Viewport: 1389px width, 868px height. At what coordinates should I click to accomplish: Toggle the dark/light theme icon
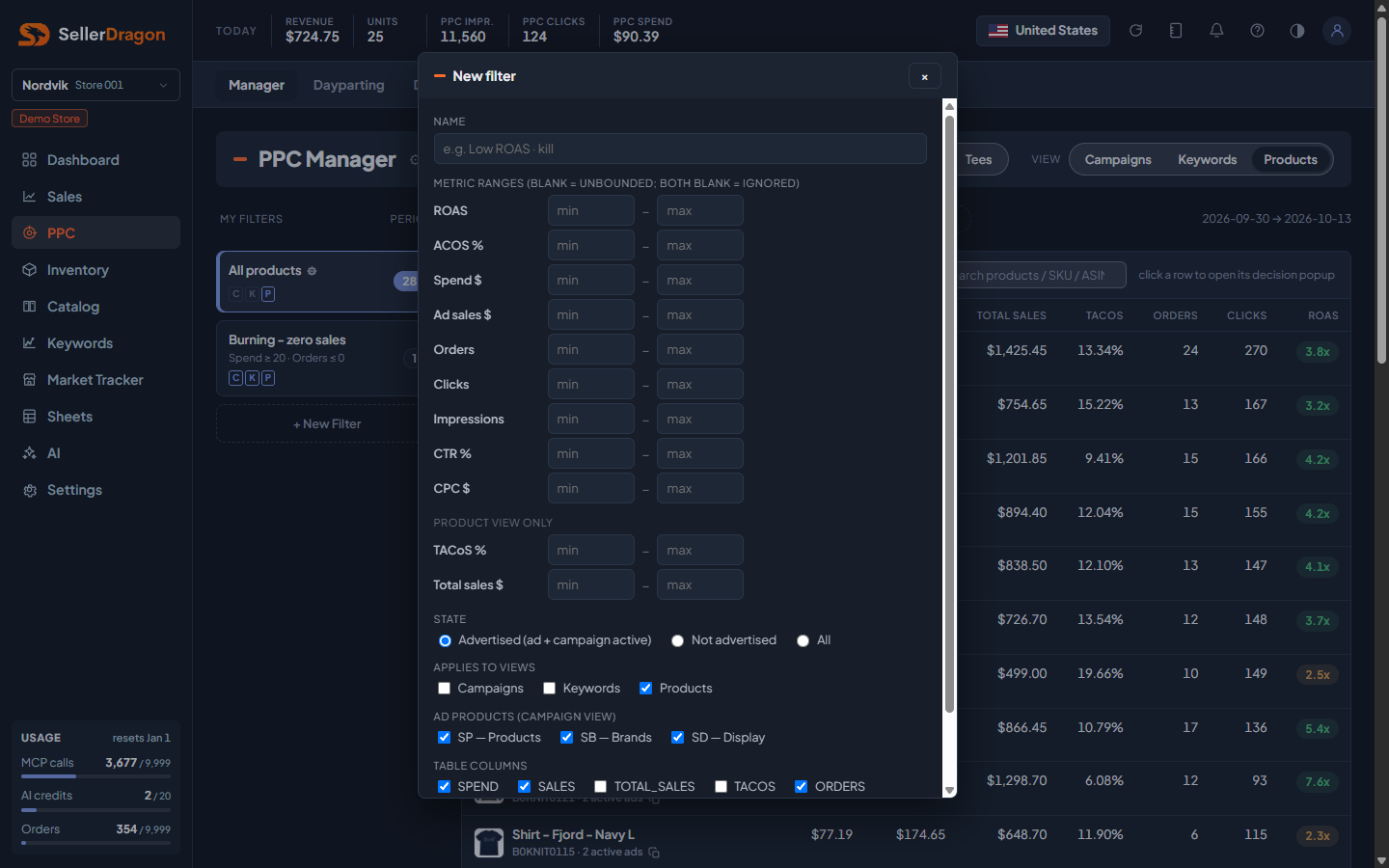(1297, 31)
